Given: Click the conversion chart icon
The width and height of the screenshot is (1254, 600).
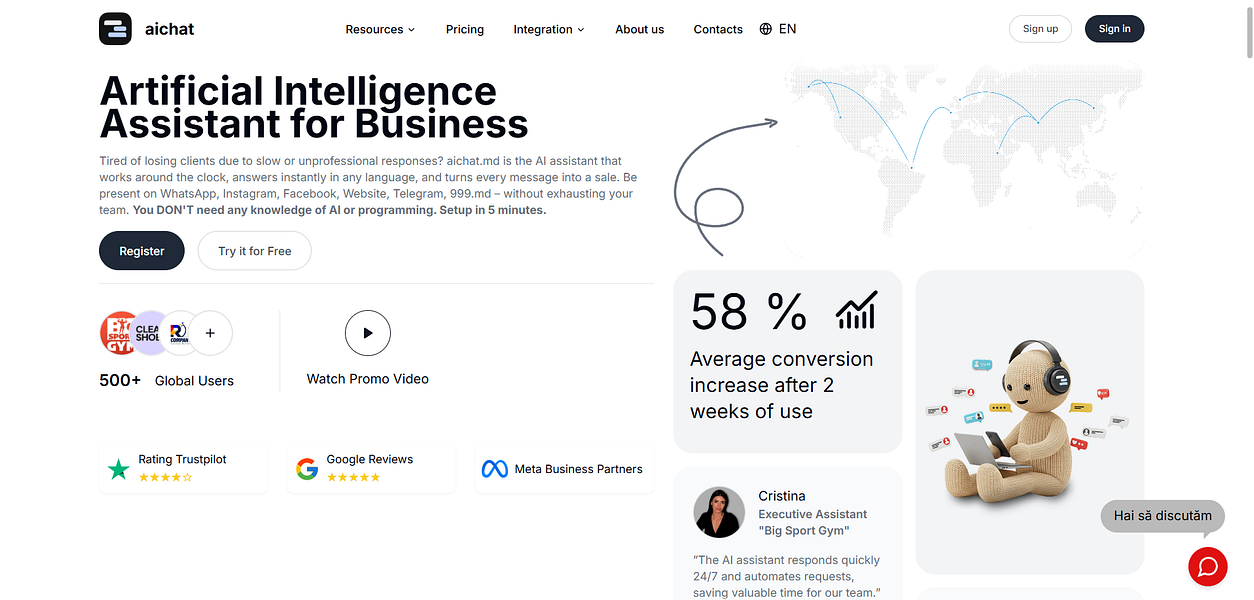Looking at the screenshot, I should (856, 310).
